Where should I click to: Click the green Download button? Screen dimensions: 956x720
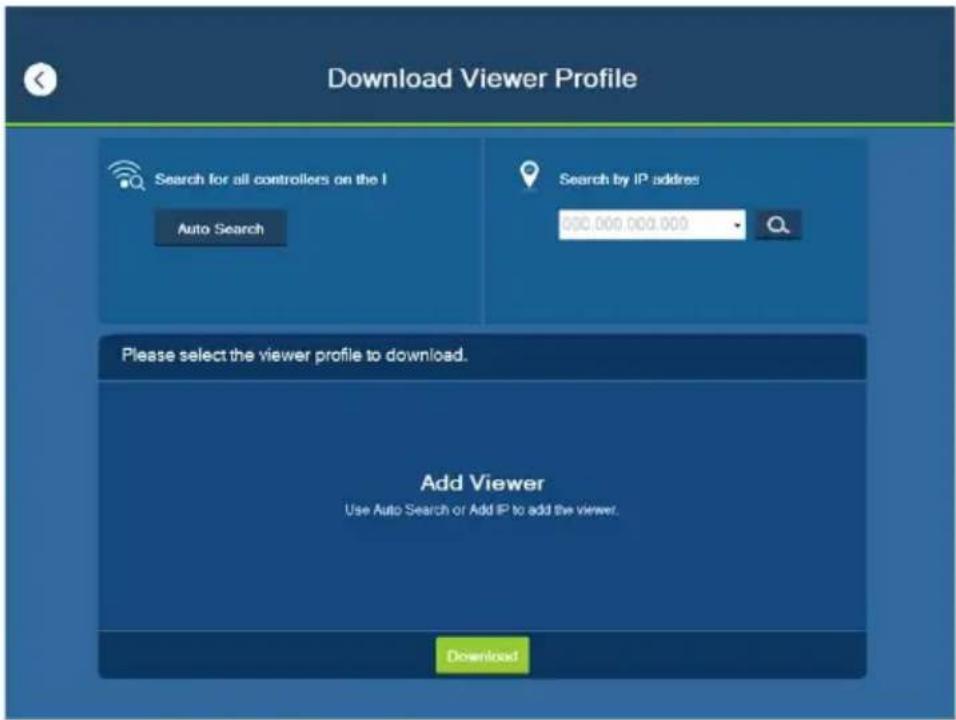click(482, 656)
